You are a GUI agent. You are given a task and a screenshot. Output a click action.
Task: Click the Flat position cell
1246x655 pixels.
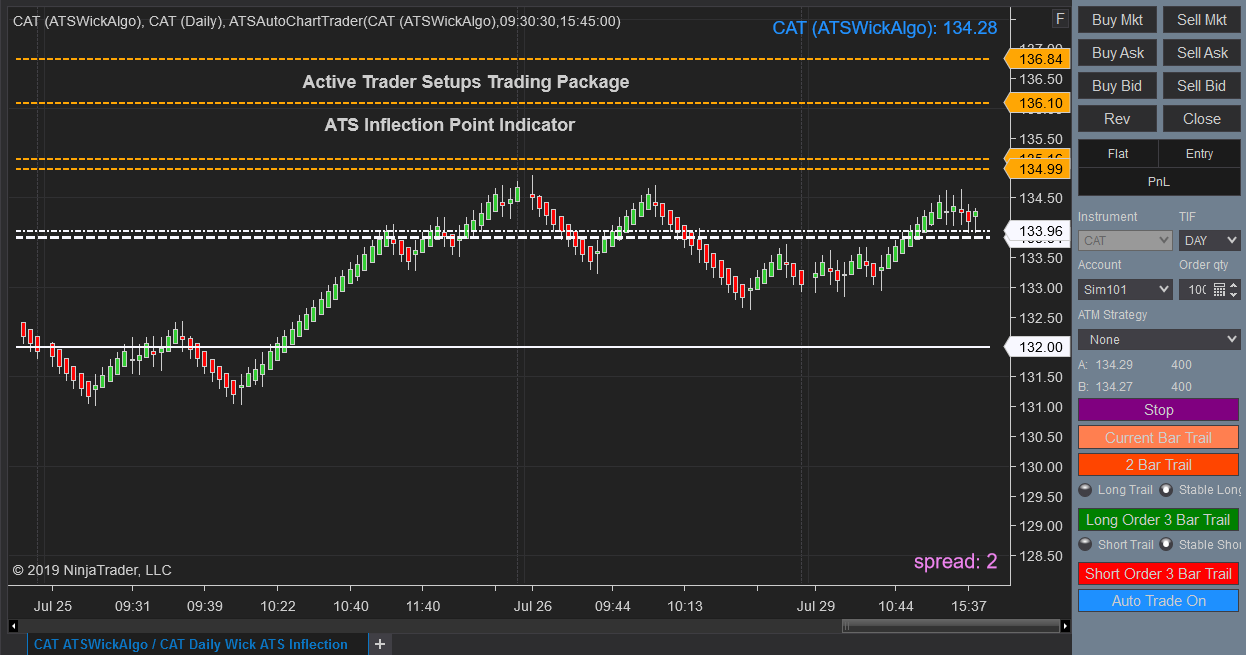[x=1118, y=154]
